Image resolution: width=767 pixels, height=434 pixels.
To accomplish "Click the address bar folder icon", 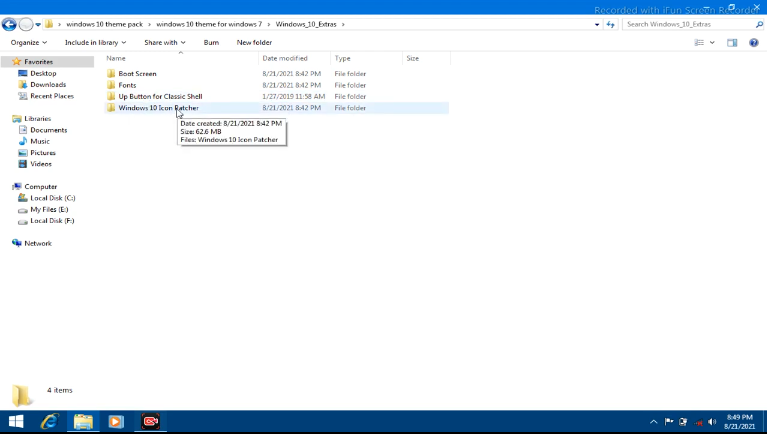I will point(48,24).
